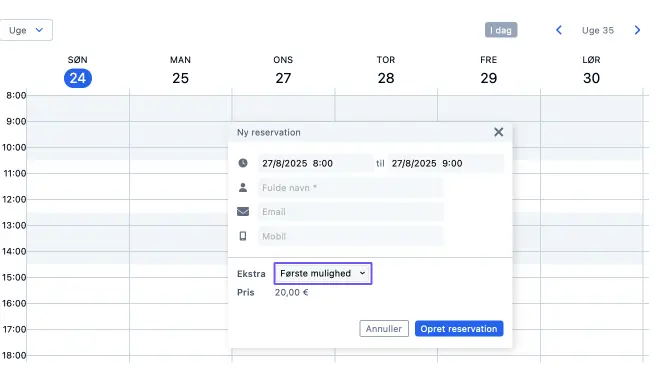Click the person icon beside name field
Screen dimensions: 656x375
click(243, 188)
